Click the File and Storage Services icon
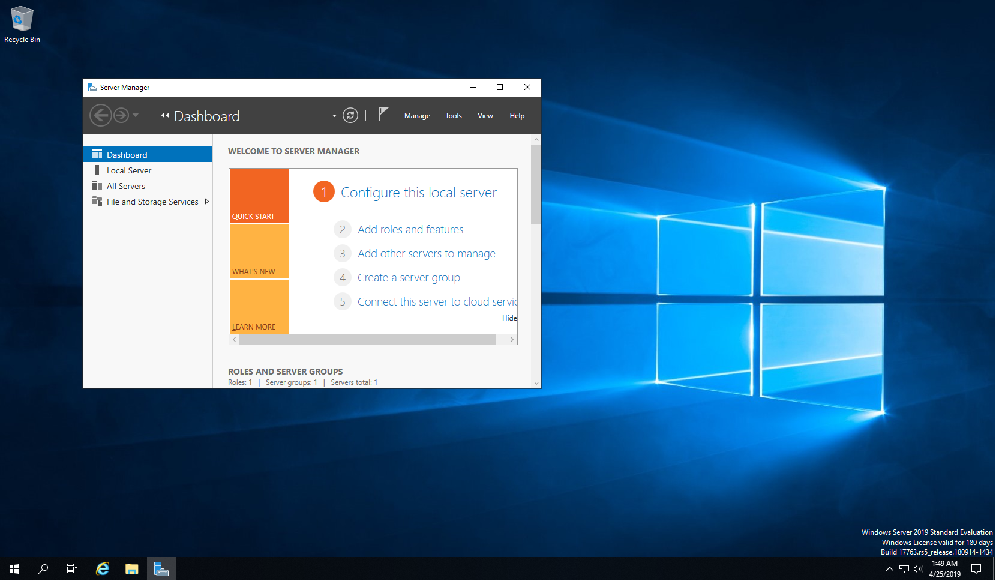Image resolution: width=995 pixels, height=580 pixels. [x=96, y=201]
